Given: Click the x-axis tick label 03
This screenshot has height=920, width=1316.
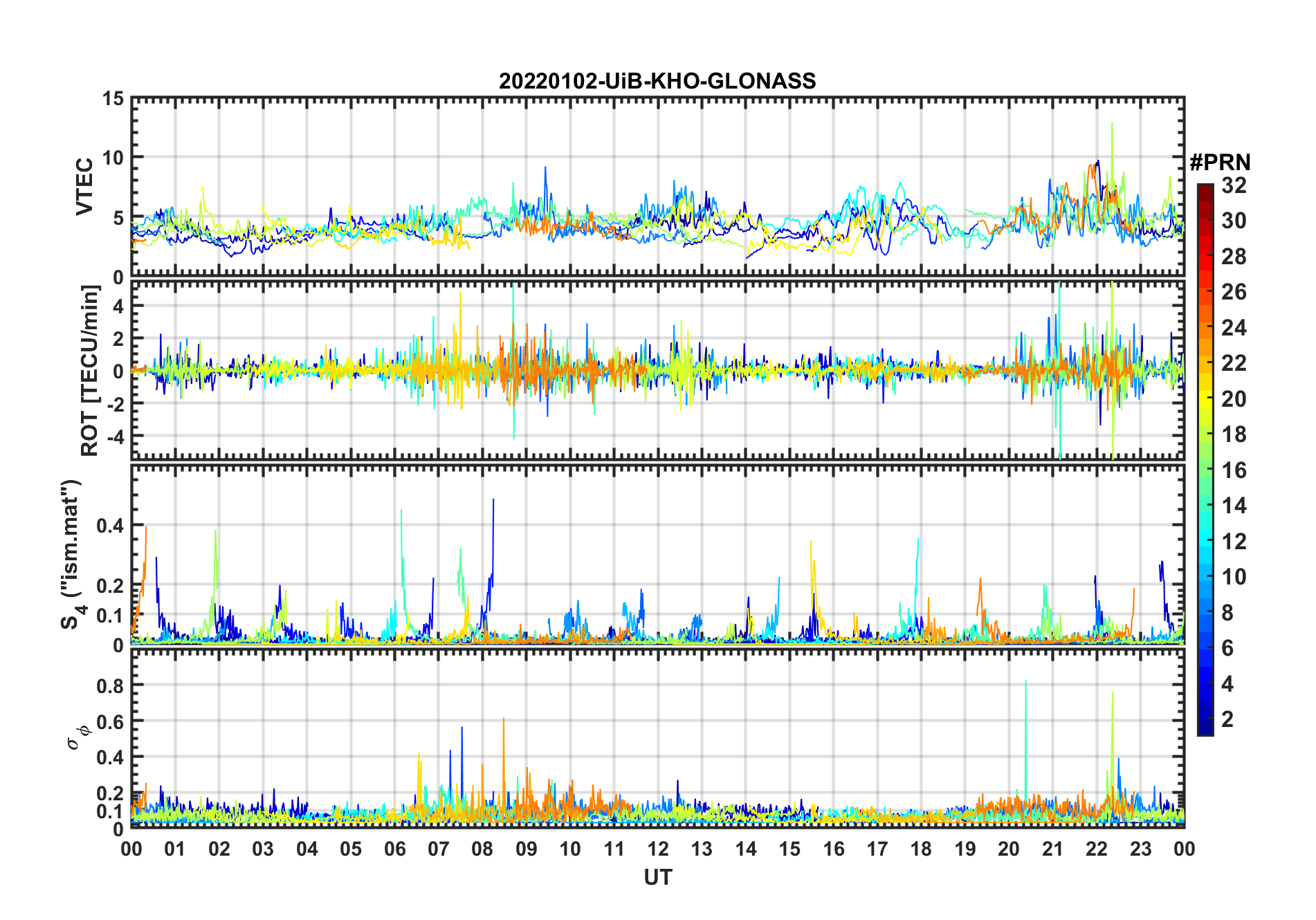Looking at the screenshot, I should [263, 849].
